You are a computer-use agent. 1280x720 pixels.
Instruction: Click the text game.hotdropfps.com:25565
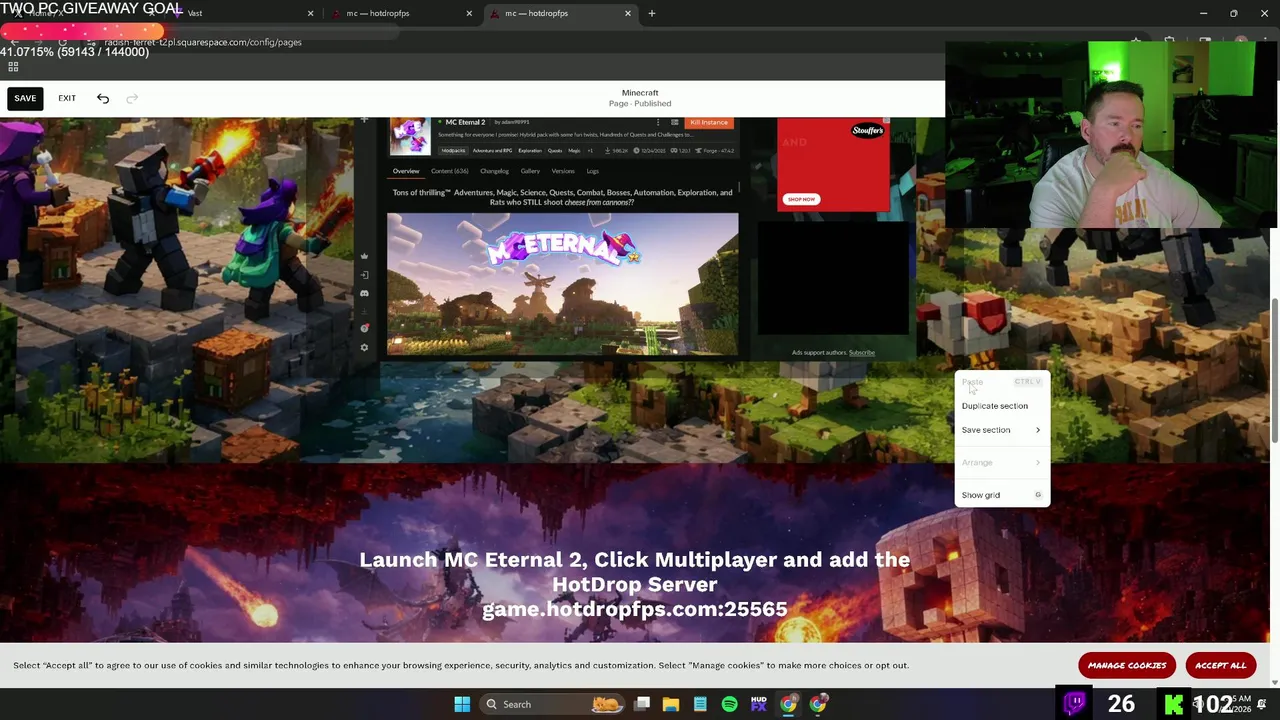635,609
